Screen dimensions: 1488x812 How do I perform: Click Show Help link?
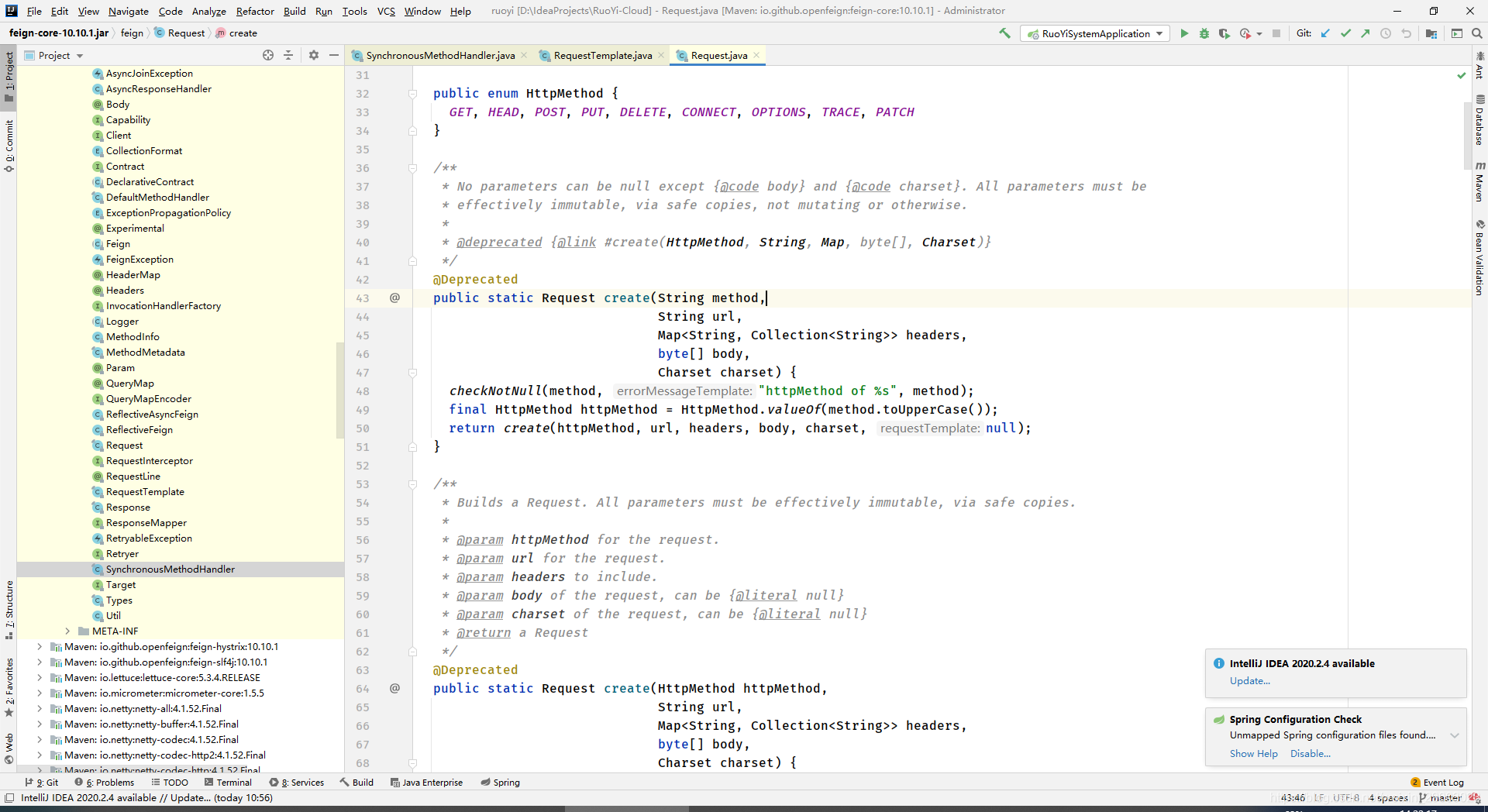1254,754
